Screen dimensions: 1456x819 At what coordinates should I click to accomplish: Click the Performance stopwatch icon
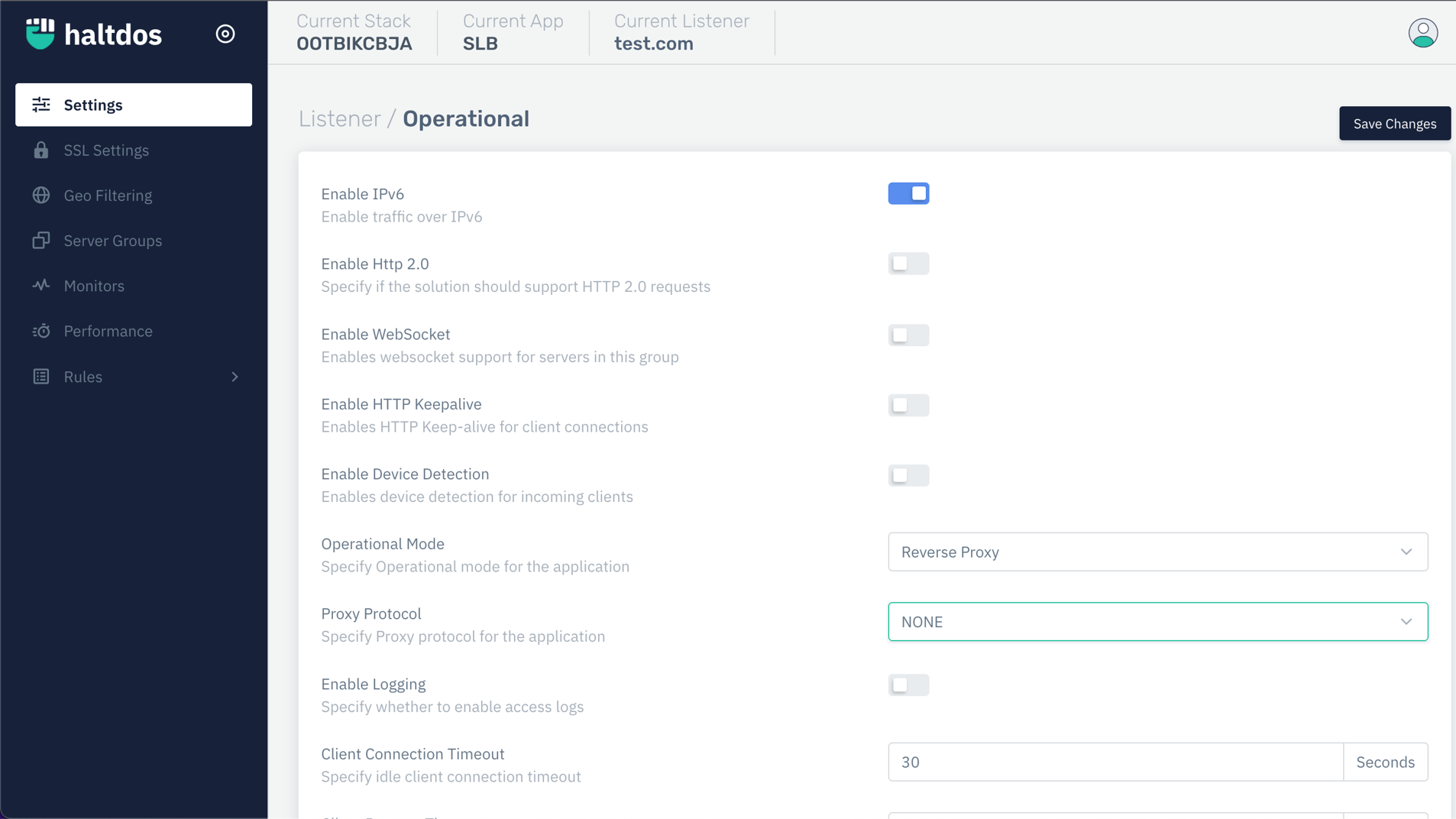[x=41, y=331]
